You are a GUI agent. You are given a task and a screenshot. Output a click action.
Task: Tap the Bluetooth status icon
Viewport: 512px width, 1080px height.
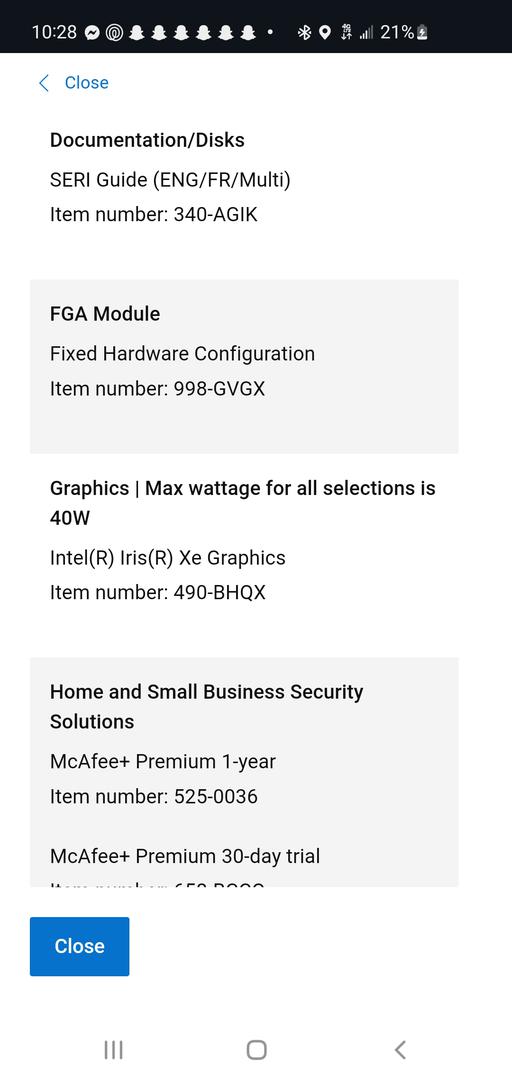pyautogui.click(x=304, y=32)
